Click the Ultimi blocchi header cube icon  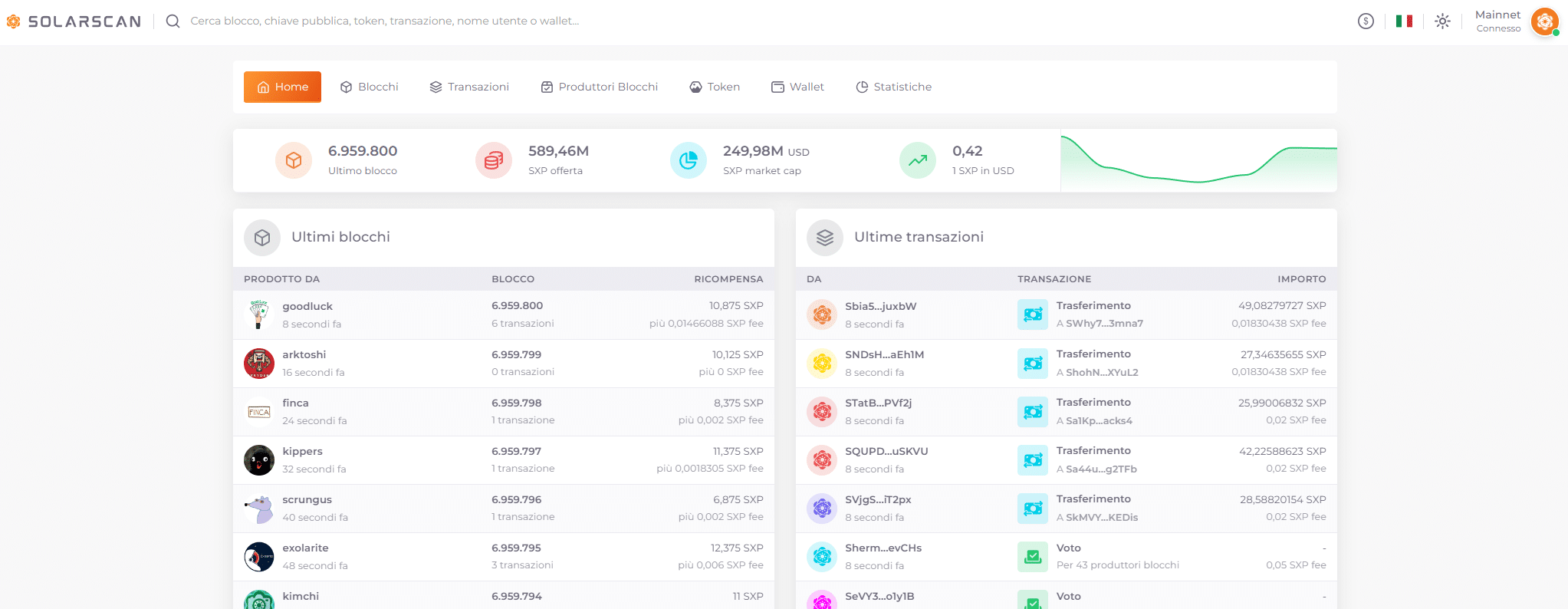(262, 238)
